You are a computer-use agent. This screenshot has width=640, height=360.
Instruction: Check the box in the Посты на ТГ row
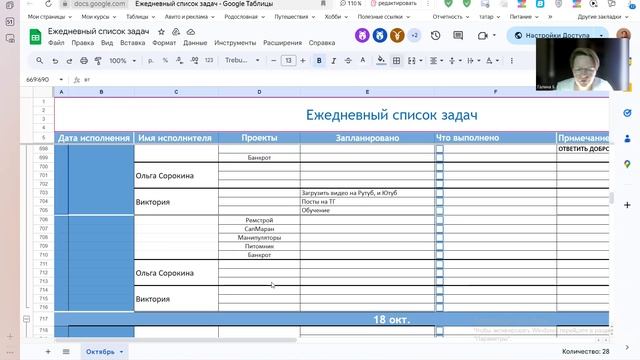coord(440,202)
